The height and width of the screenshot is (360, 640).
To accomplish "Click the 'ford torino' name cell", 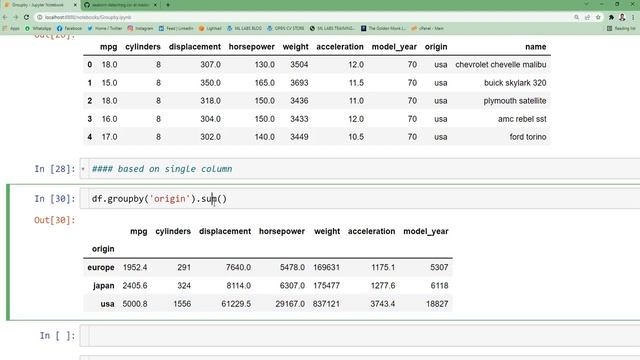I will click(x=528, y=137).
